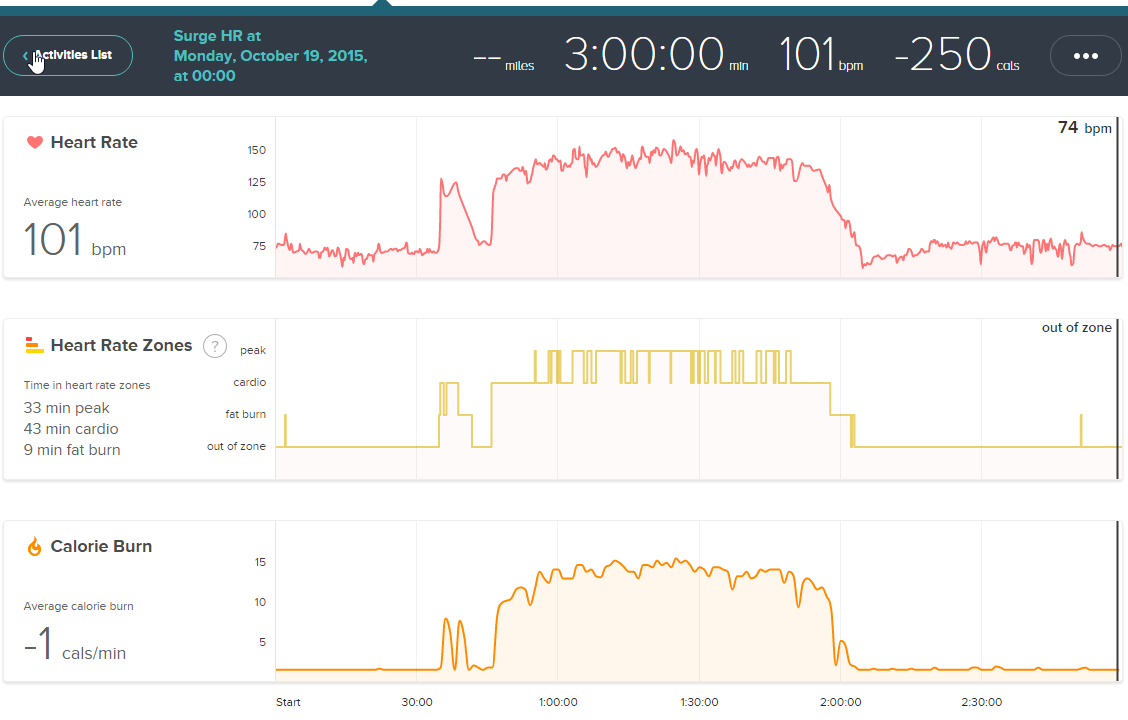Go back to Activities List
Screen dimensions: 1128x720
pyautogui.click(x=68, y=55)
